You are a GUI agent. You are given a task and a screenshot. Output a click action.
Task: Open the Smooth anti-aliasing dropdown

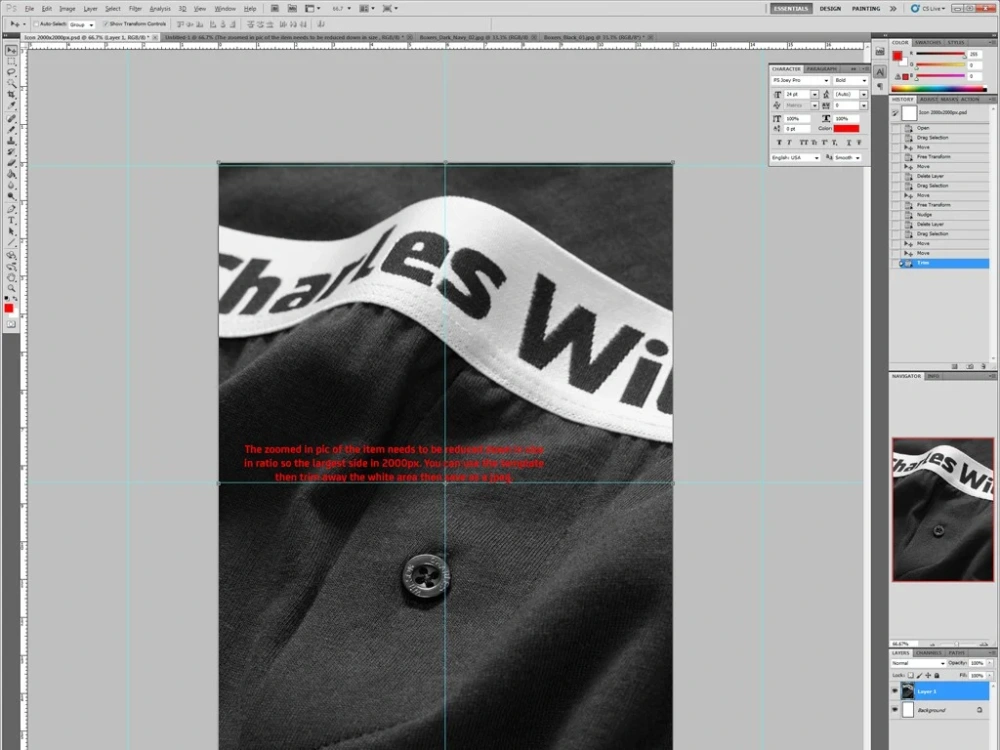click(848, 158)
